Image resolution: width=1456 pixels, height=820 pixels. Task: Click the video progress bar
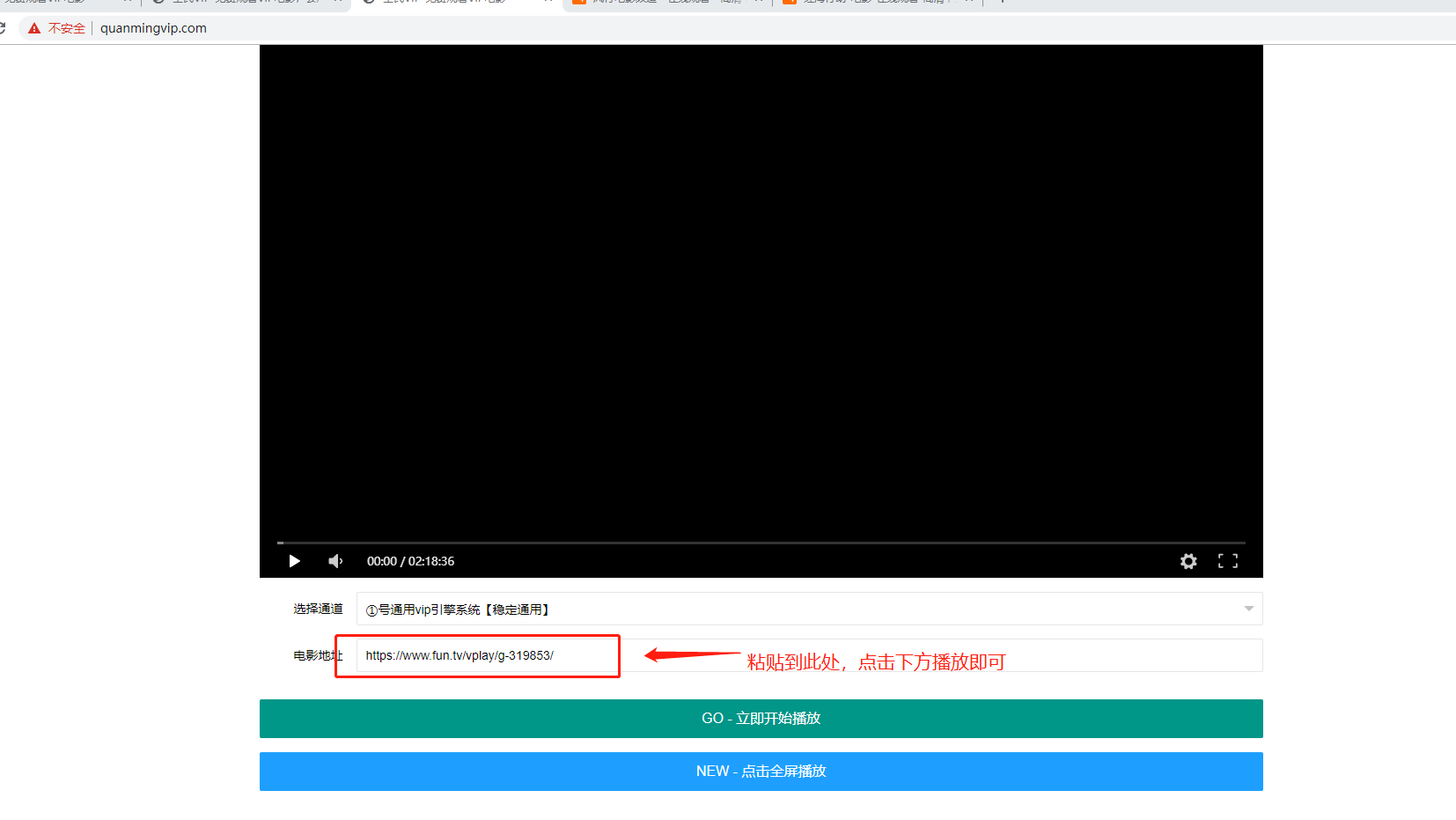[x=761, y=543]
